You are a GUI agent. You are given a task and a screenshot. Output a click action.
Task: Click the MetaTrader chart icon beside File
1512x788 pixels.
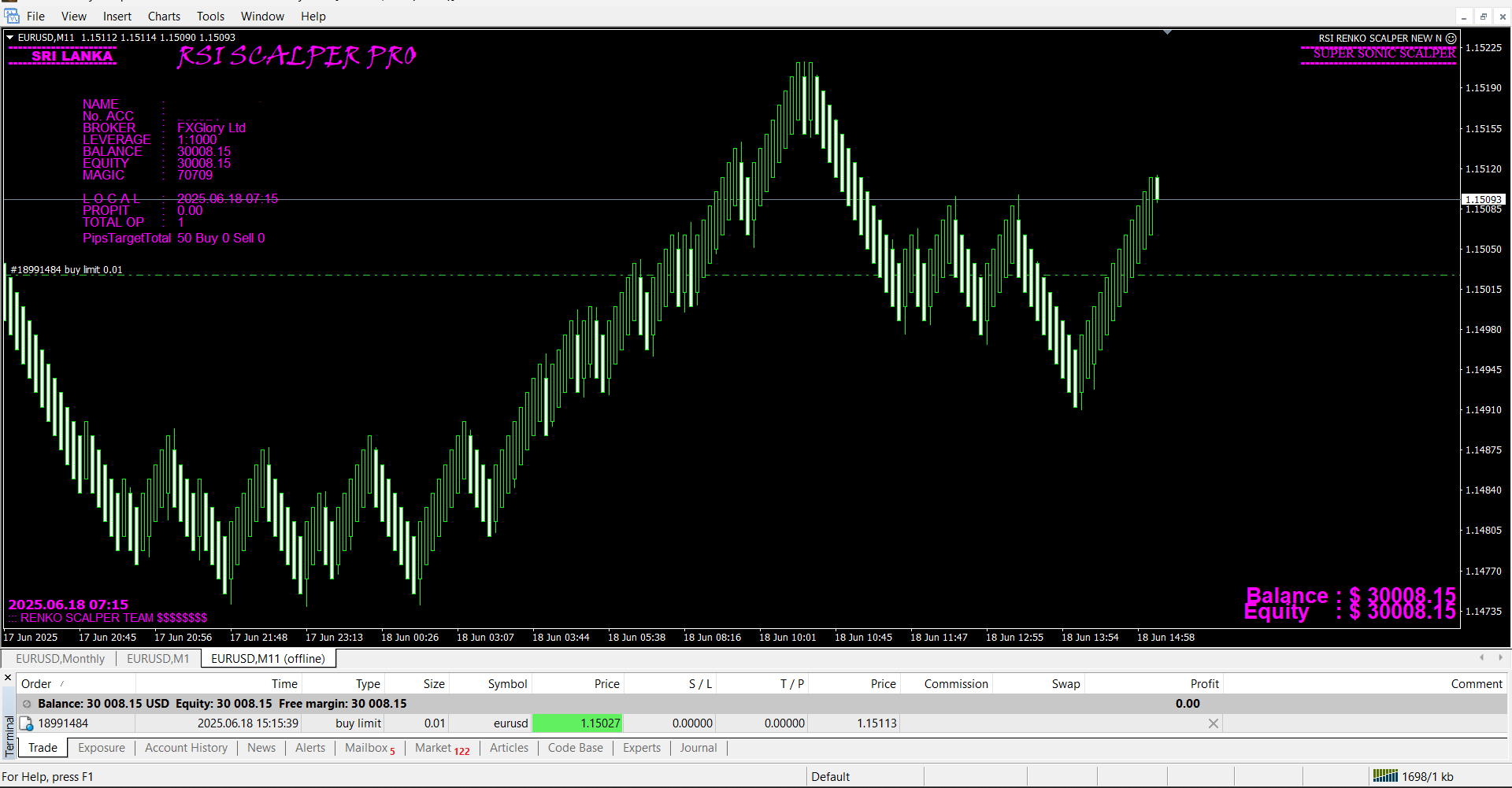[x=12, y=16]
